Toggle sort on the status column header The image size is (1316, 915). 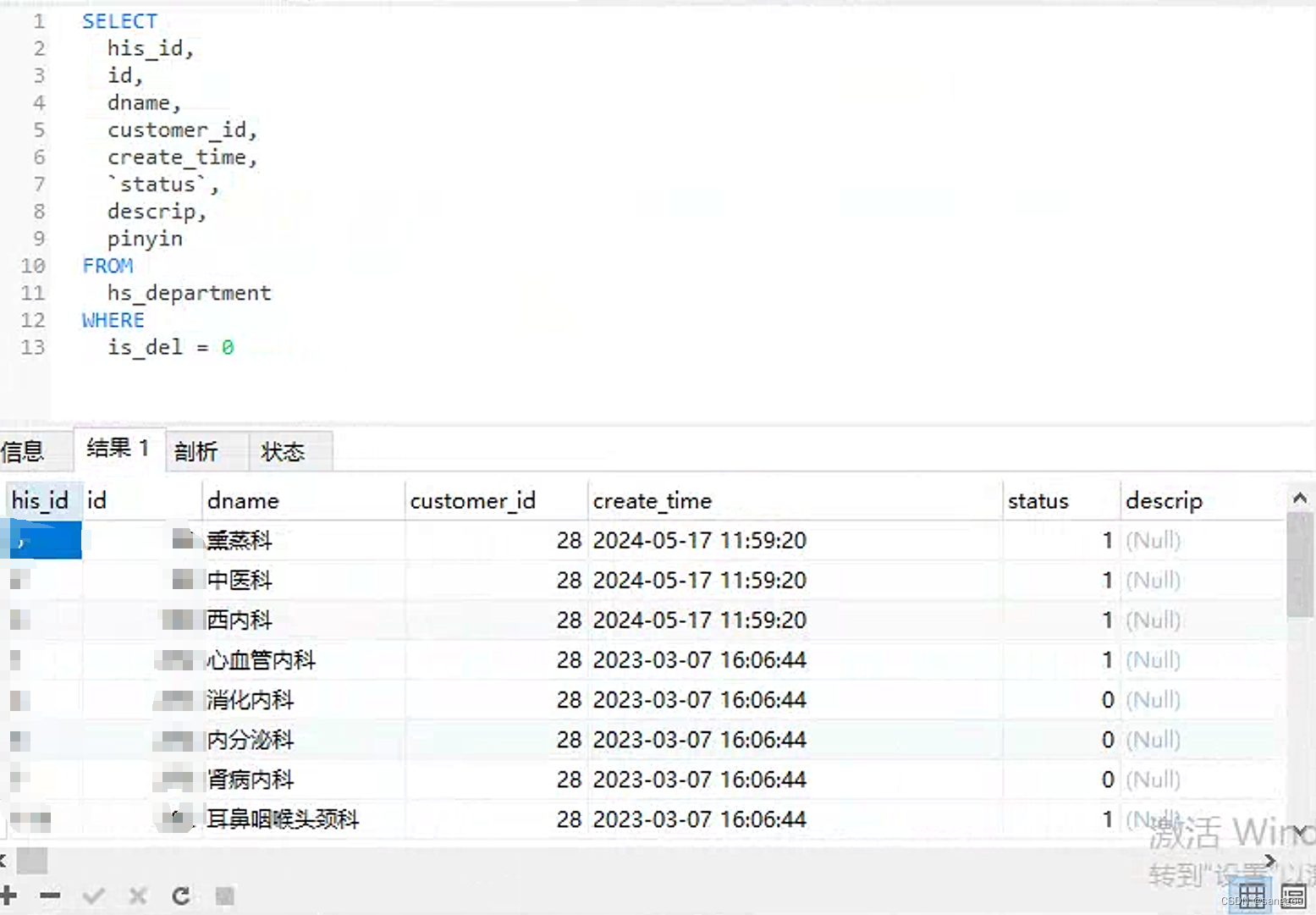pos(1038,500)
